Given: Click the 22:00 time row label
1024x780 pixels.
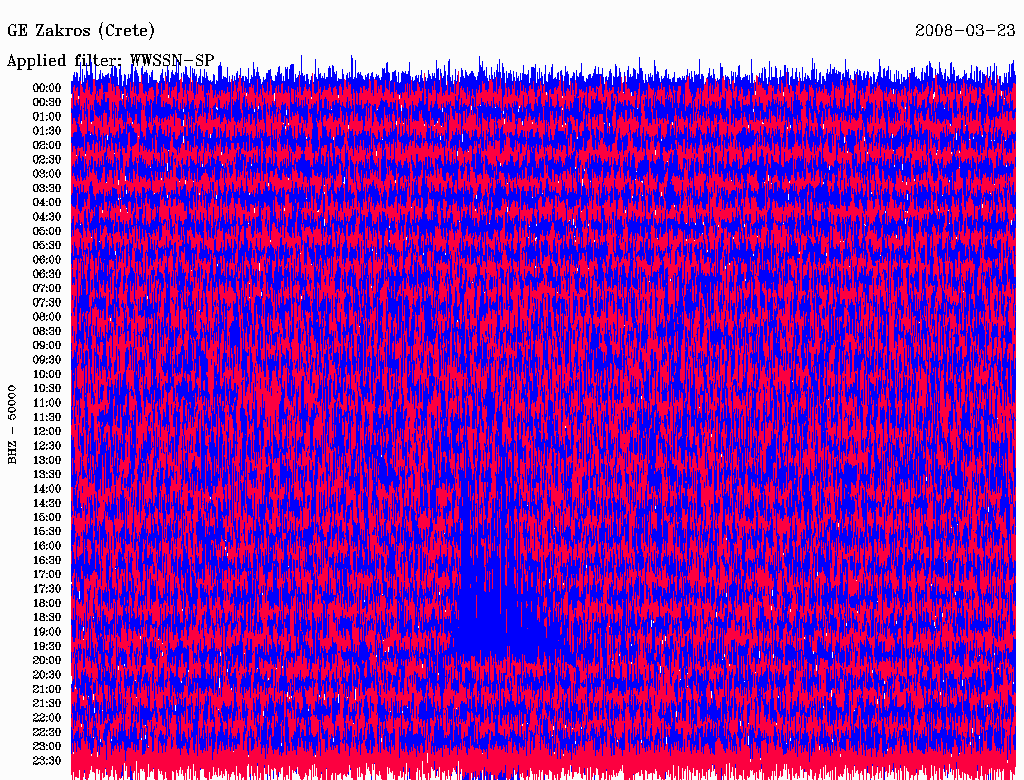Looking at the screenshot, I should 47,717.
